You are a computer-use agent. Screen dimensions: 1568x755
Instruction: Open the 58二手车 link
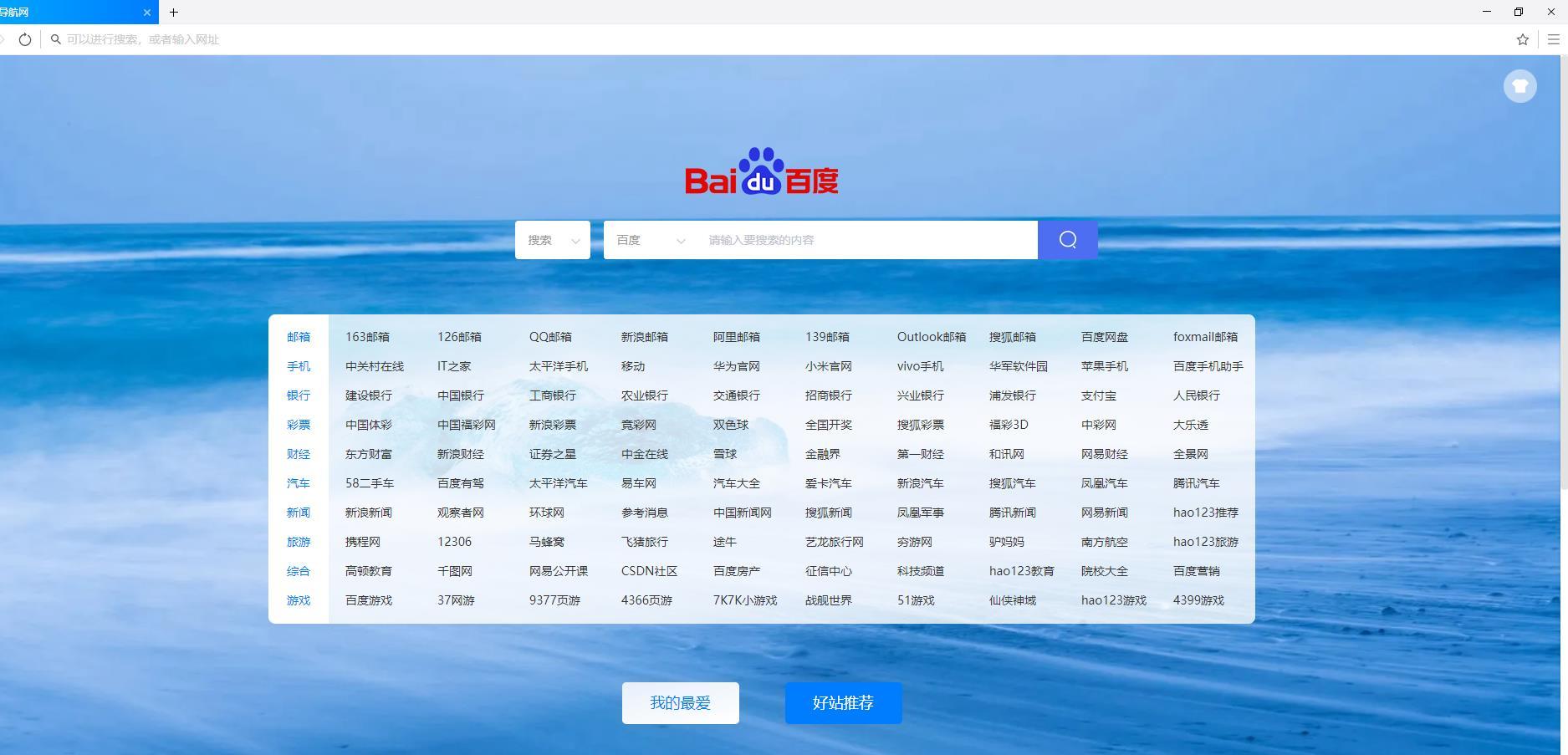370,483
